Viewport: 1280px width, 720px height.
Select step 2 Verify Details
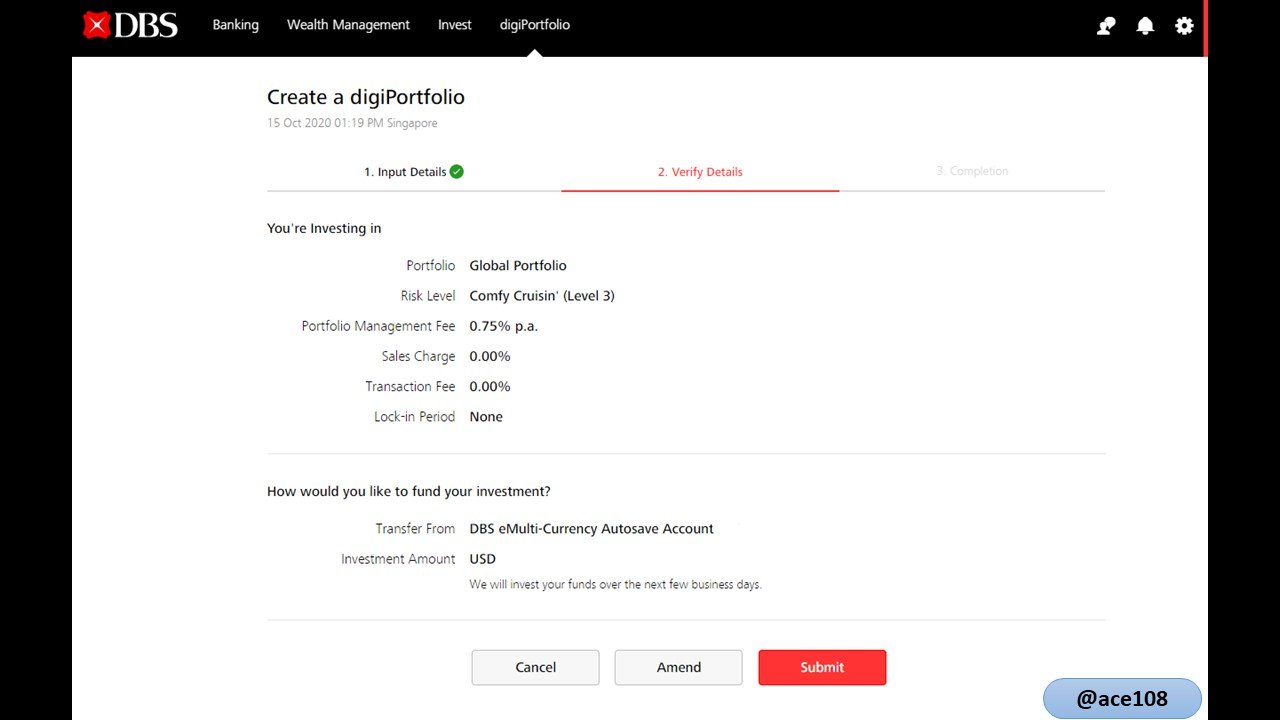700,172
